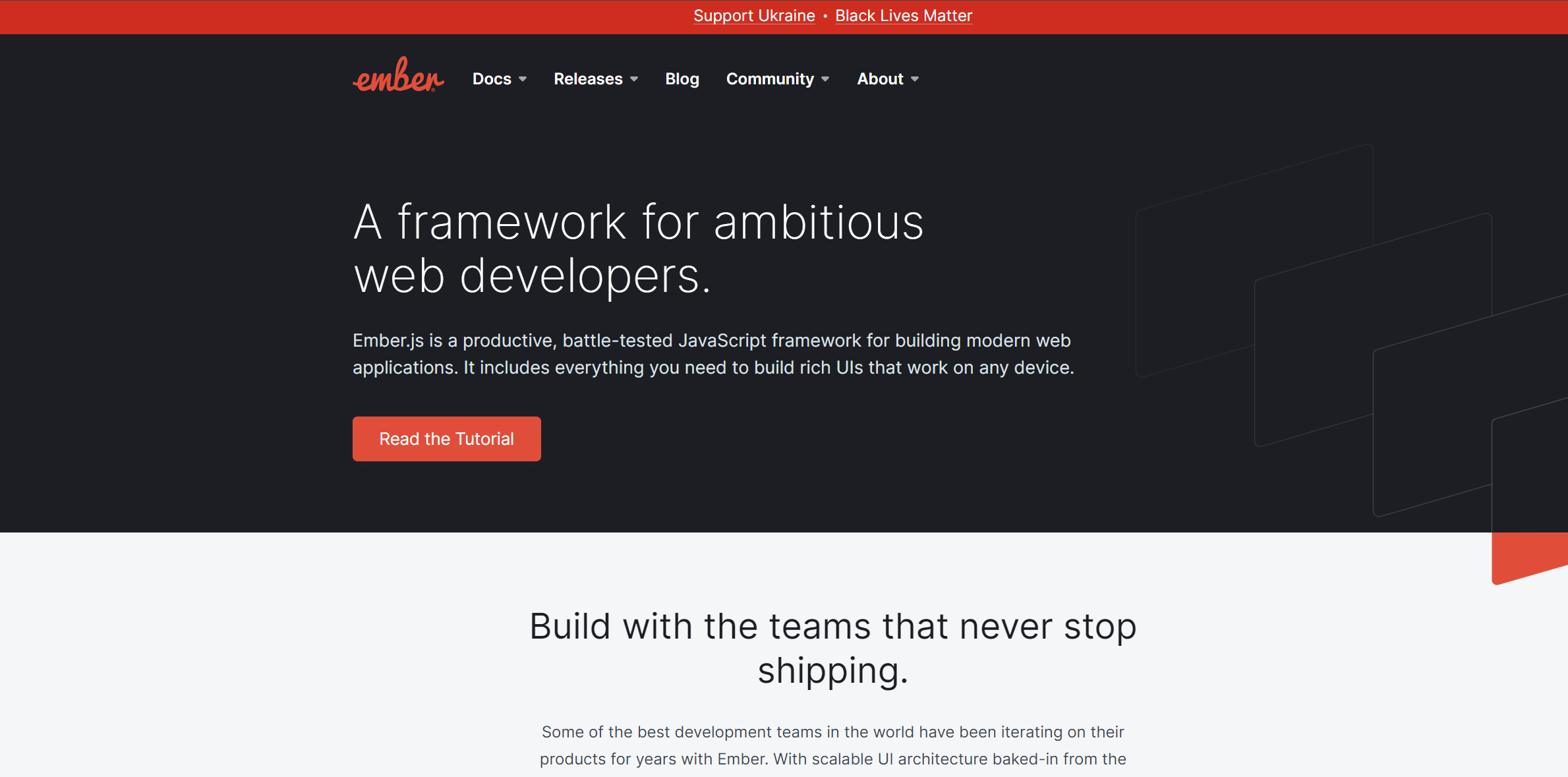
Task: Expand the About navigation dropdown
Action: pos(888,79)
